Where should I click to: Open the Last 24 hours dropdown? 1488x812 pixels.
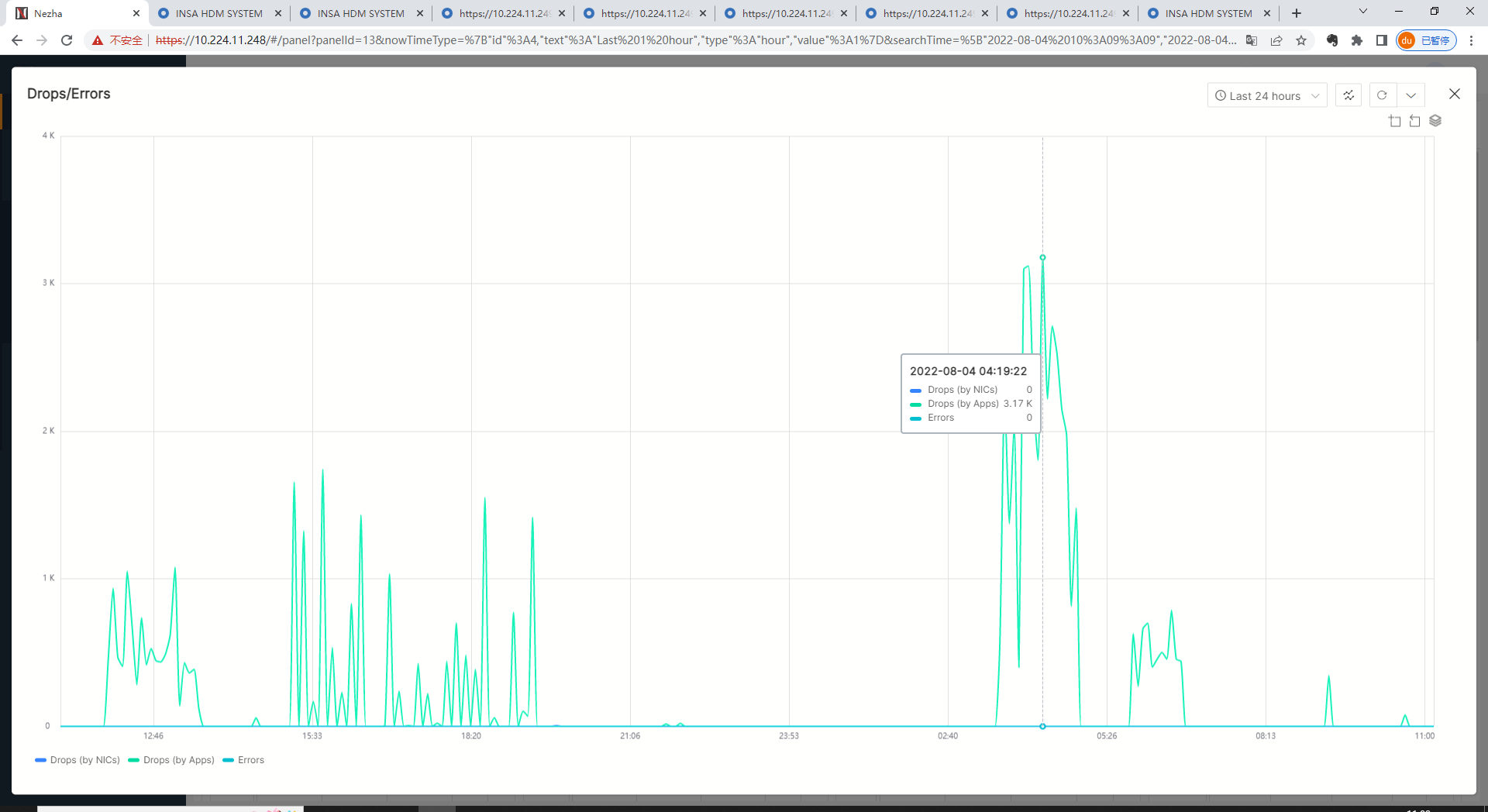click(1266, 95)
